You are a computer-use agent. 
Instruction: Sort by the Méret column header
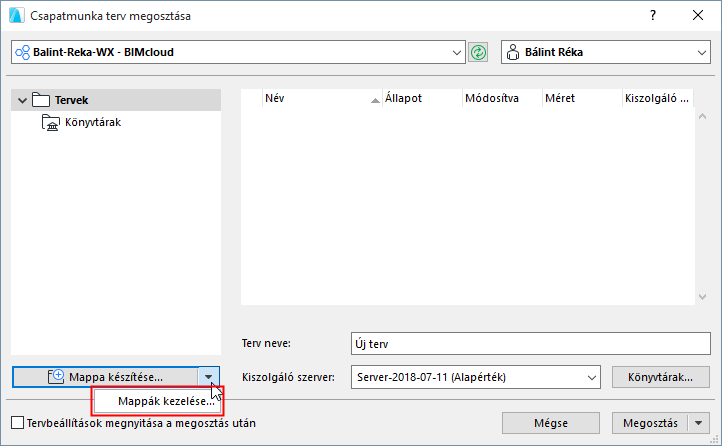coord(582,98)
